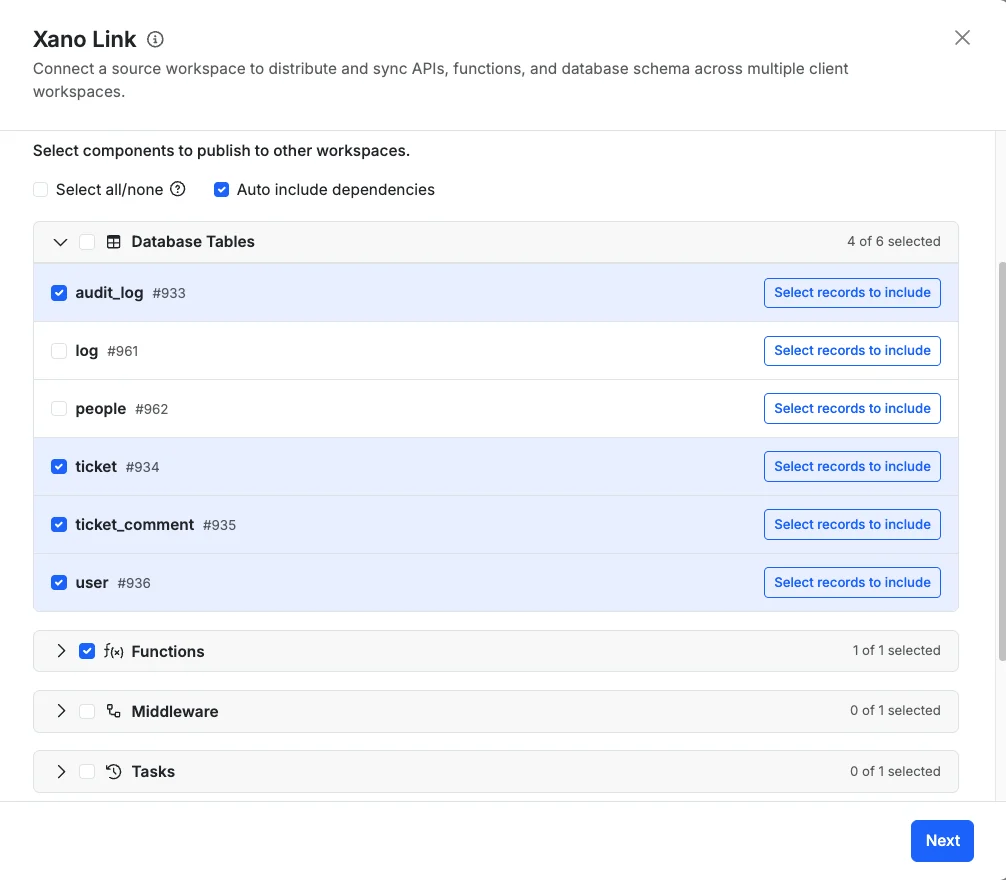Click the help icon next to Select all/none

(x=178, y=189)
